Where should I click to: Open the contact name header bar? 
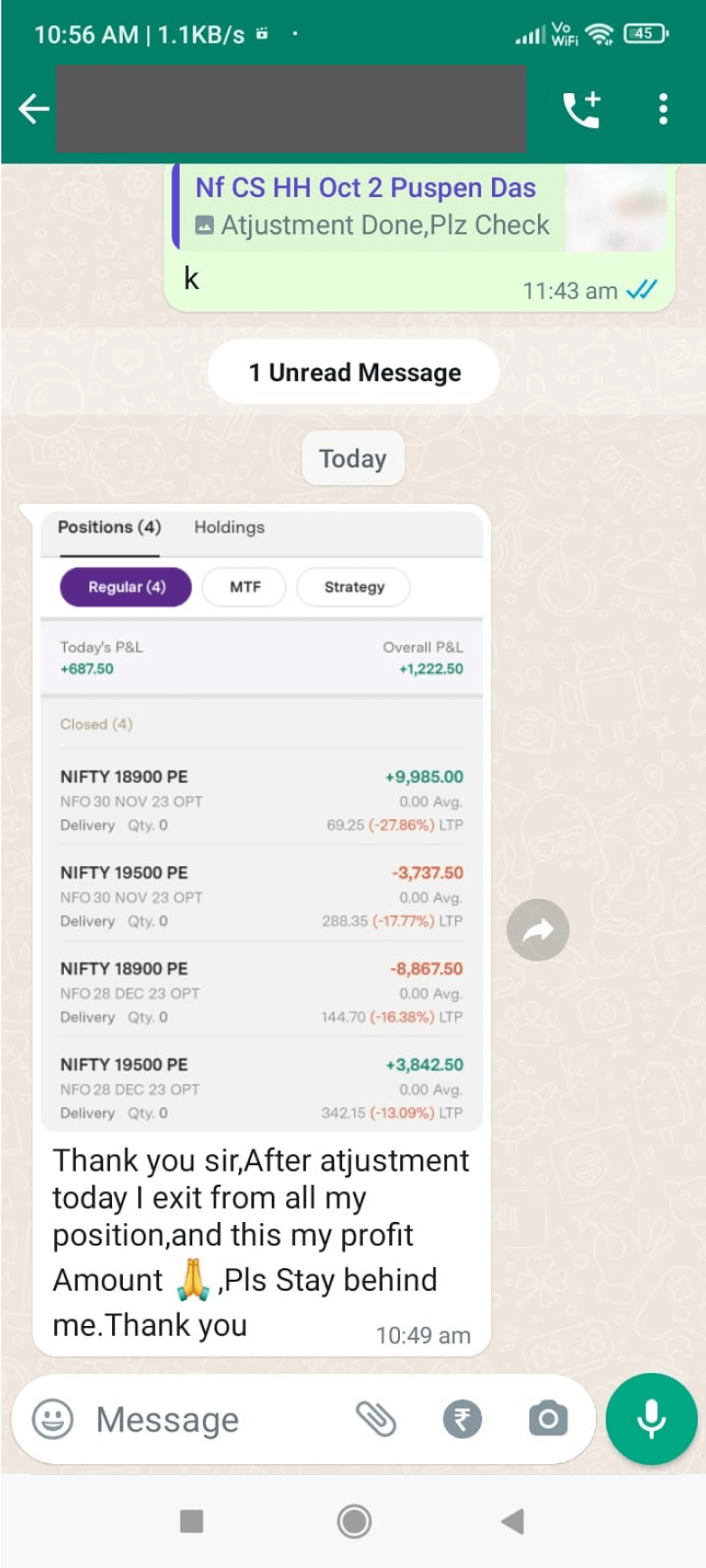coord(291,109)
